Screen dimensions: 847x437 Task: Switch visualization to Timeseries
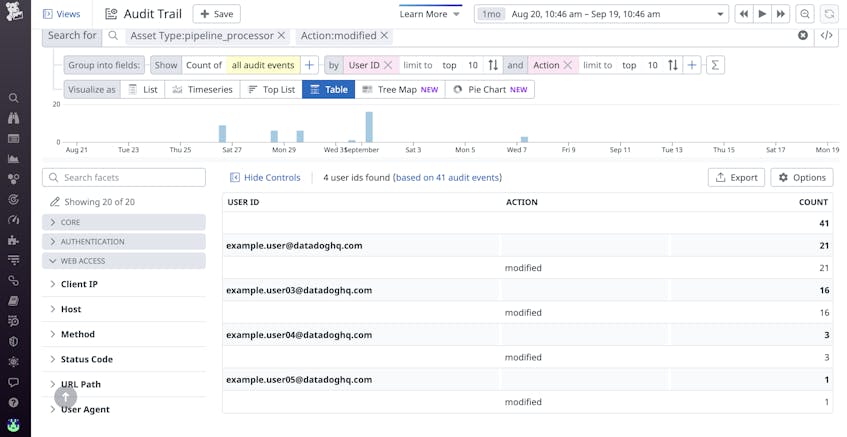tap(202, 90)
